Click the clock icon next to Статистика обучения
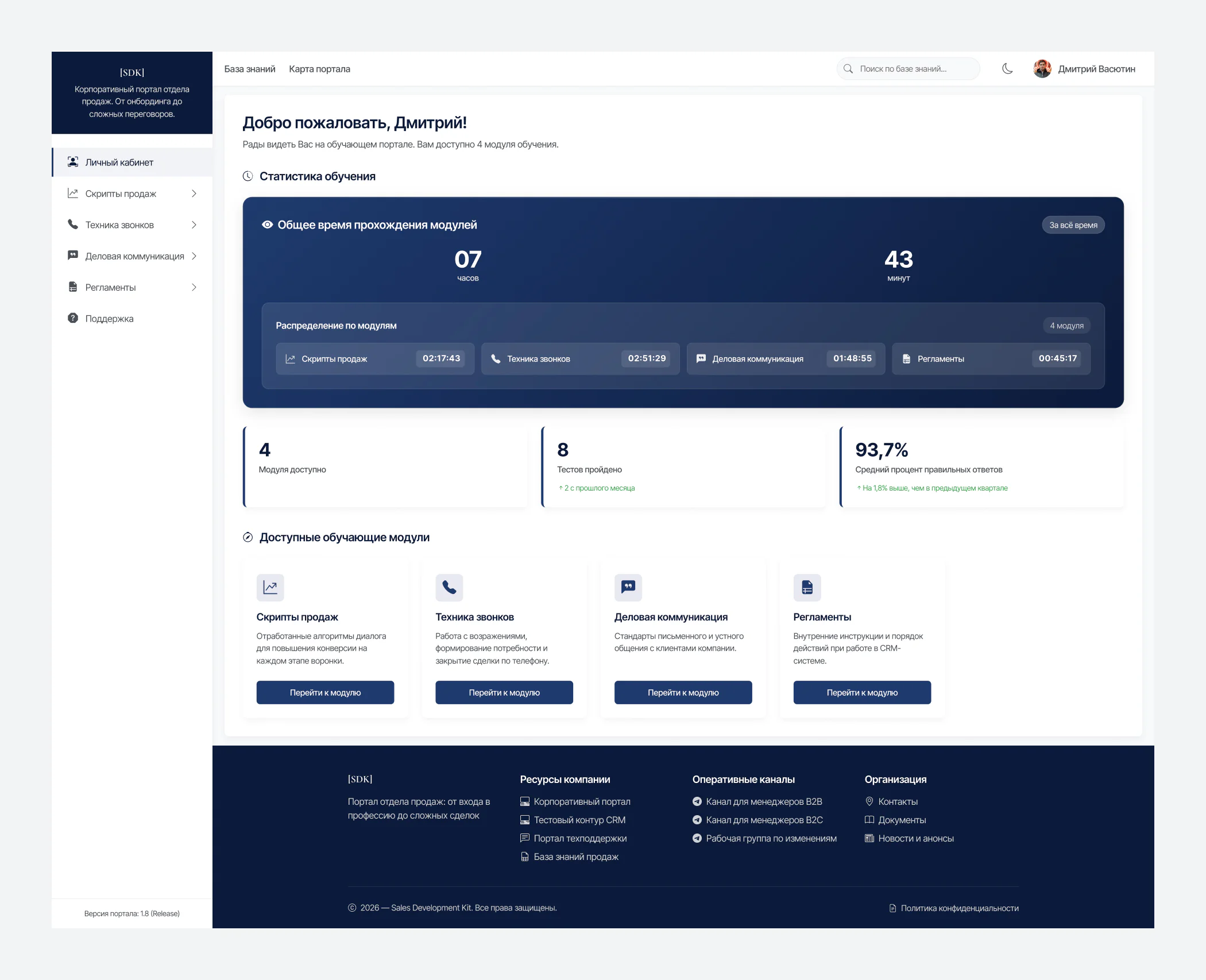This screenshot has width=1206, height=980. click(248, 176)
